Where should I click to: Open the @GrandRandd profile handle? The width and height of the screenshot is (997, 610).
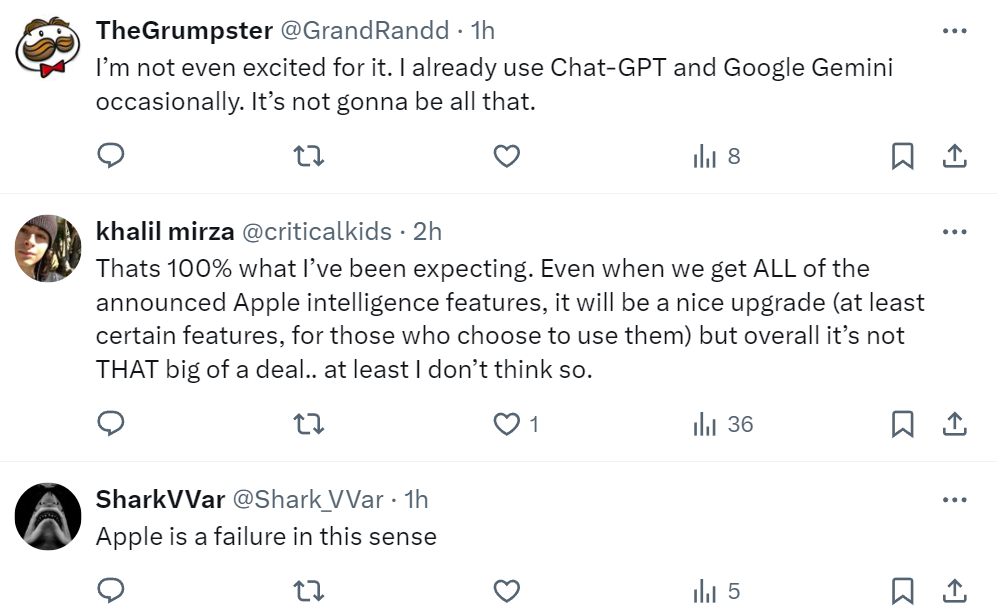click(363, 31)
